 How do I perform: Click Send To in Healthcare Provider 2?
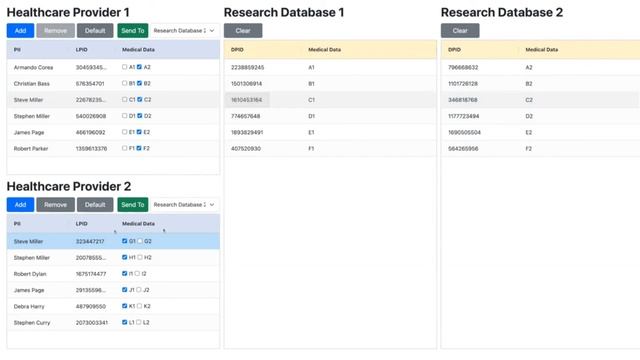point(133,204)
